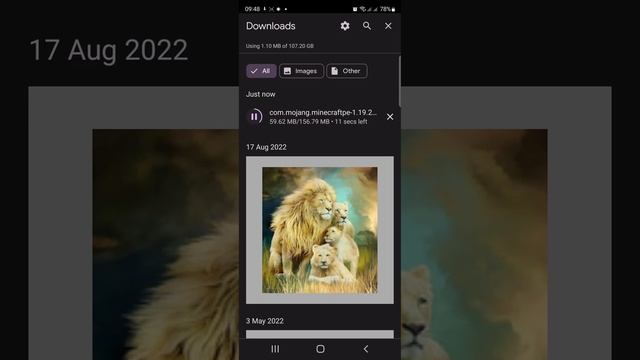This screenshot has height=360, width=640.
Task: Close the Downloads panel
Action: 388,26
